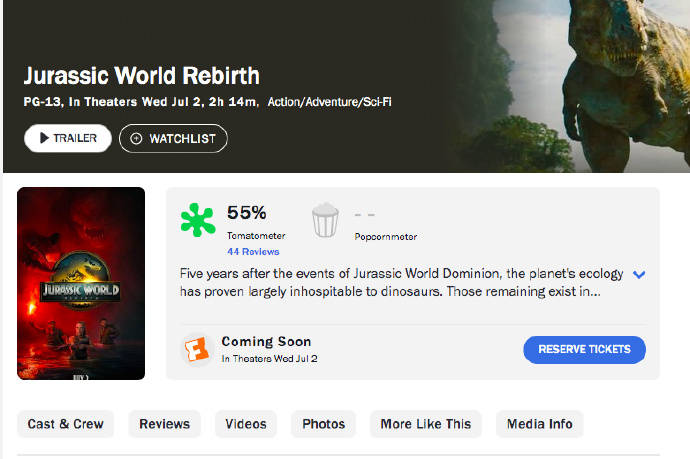
Task: Click the 55% Tomatometer score
Action: tap(246, 212)
